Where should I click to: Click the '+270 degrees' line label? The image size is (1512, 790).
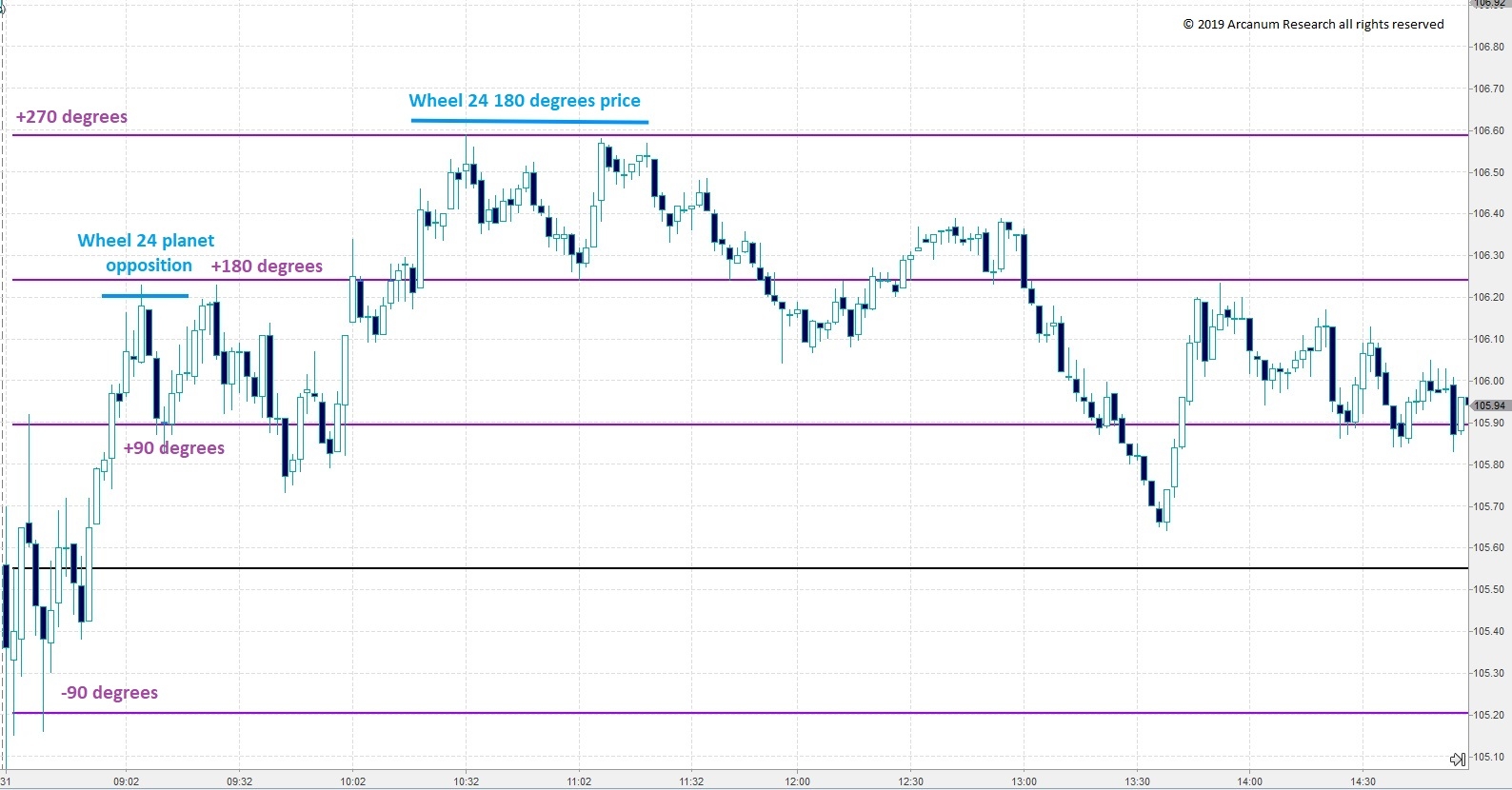(71, 117)
